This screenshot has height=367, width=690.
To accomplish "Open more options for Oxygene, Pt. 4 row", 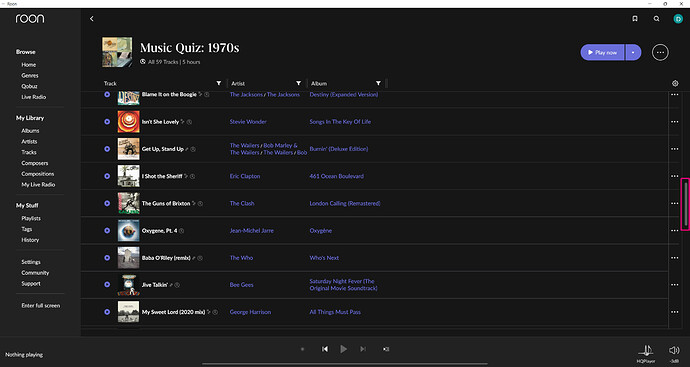I will [675, 230].
